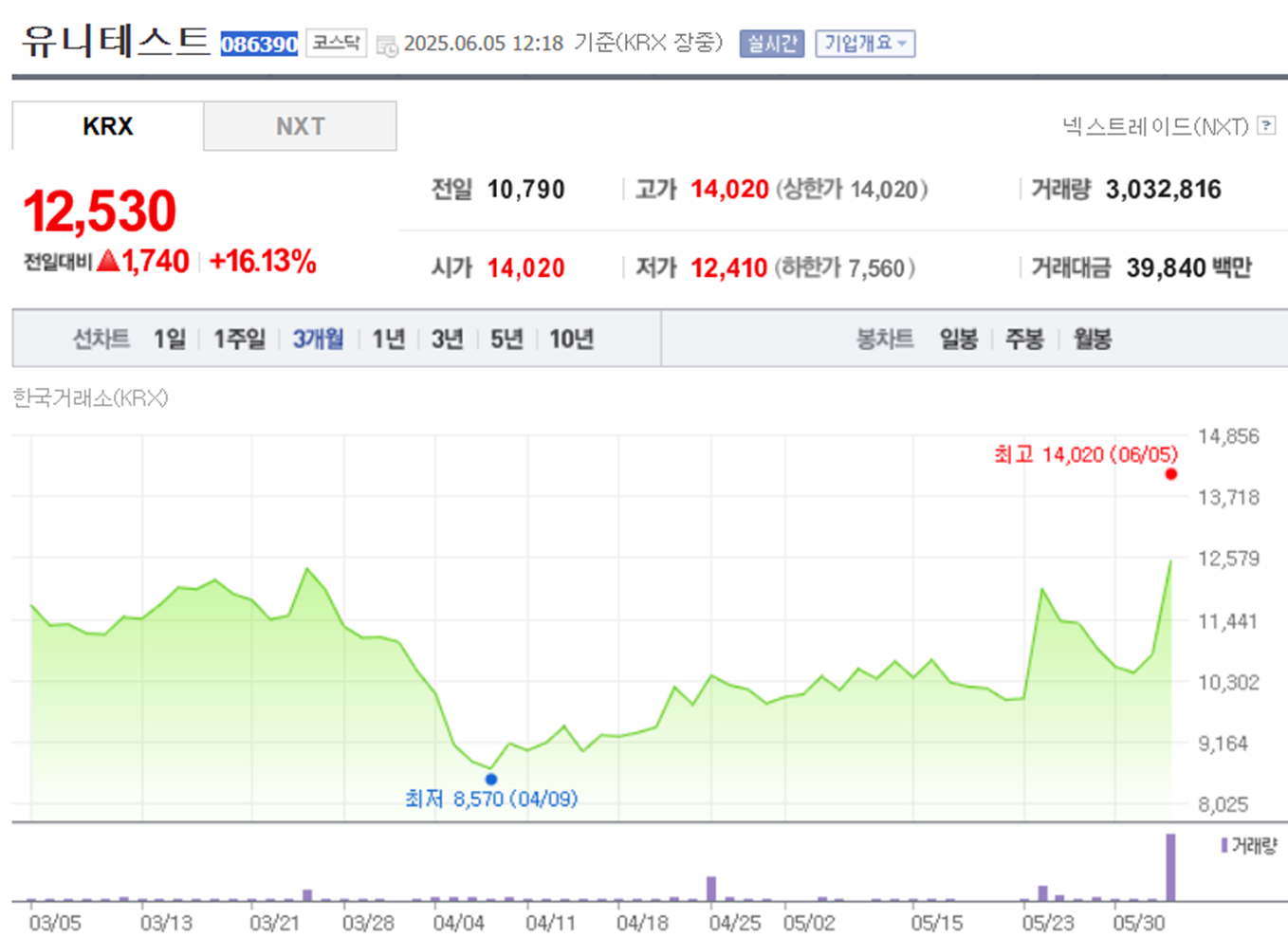Click the tallest volume bar after 05/30
The height and width of the screenshot is (938, 1288).
[x=1170, y=867]
